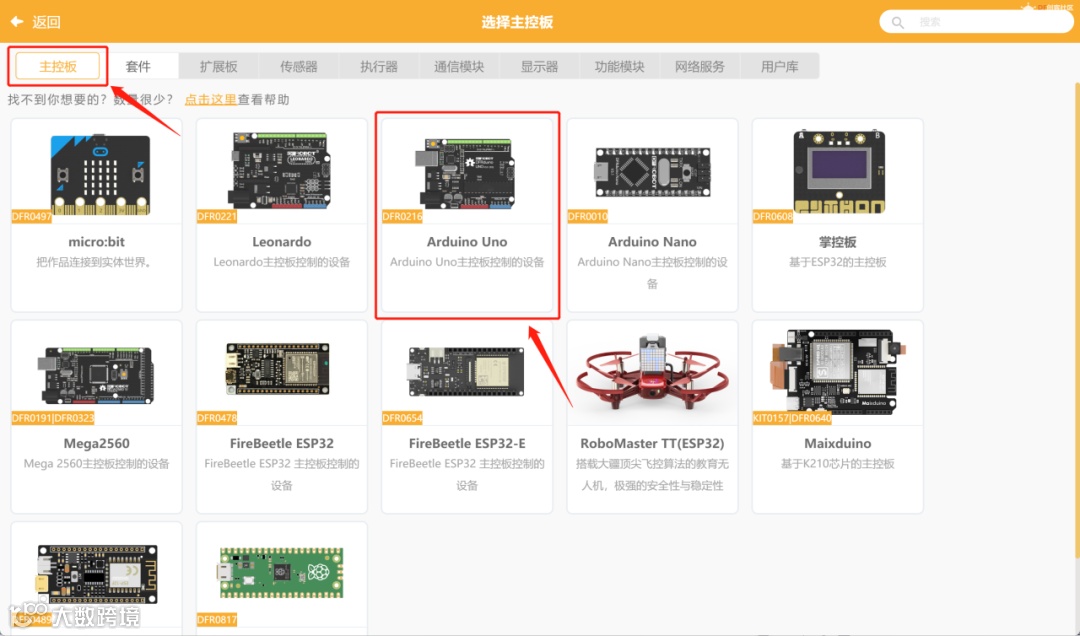Click the Leonardo title text
This screenshot has width=1080, height=636.
[282, 242]
